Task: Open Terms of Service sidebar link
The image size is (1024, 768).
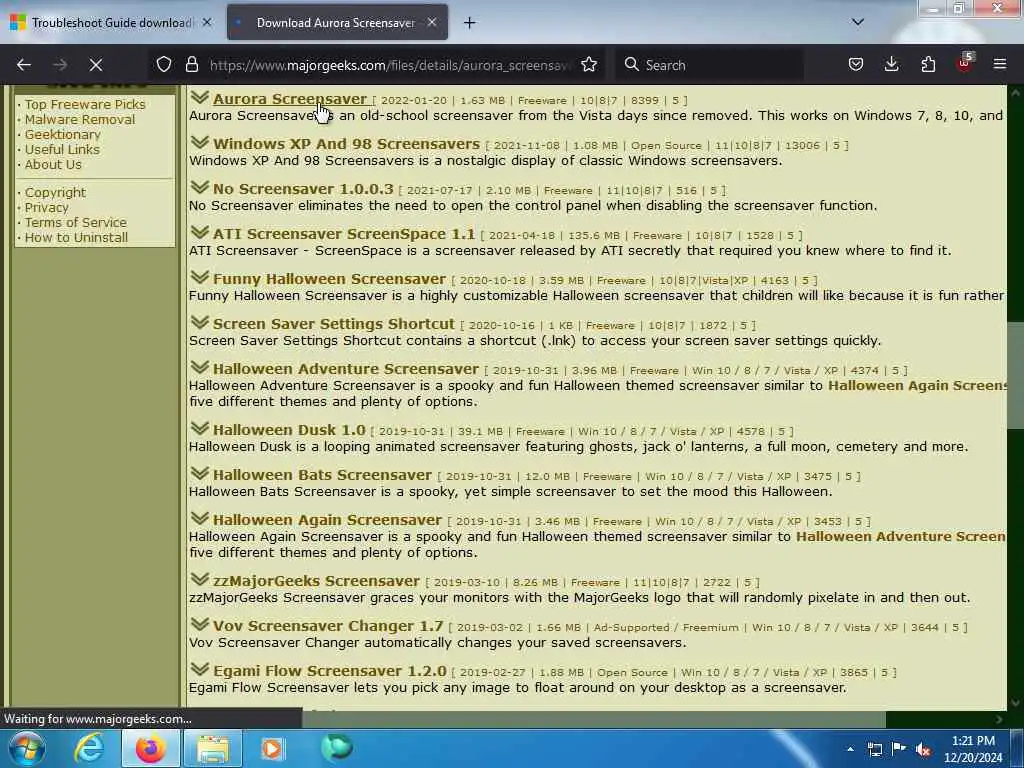Action: tap(76, 223)
